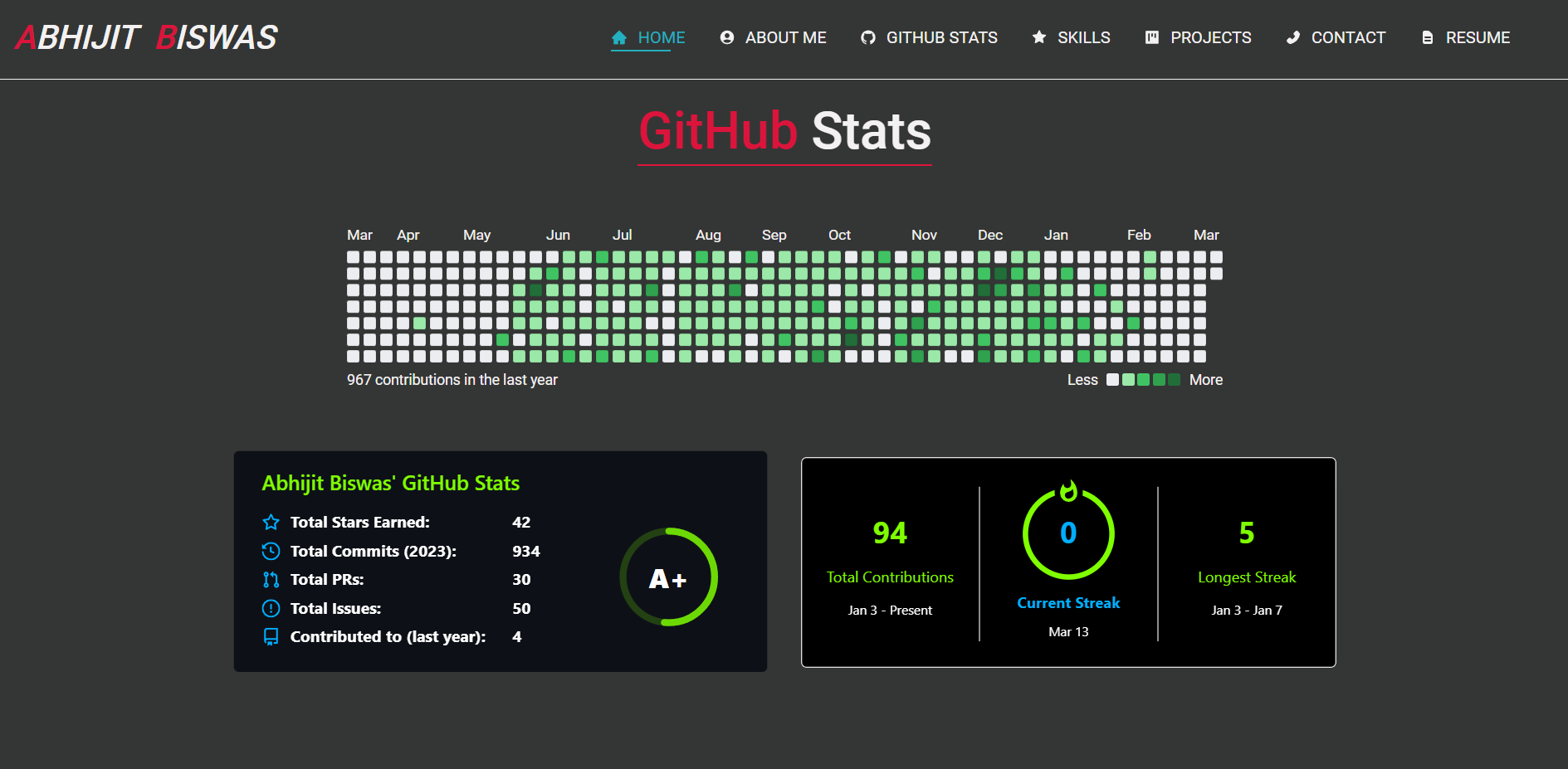1568x769 pixels.
Task: Click the Projects board icon
Action: [x=1152, y=37]
